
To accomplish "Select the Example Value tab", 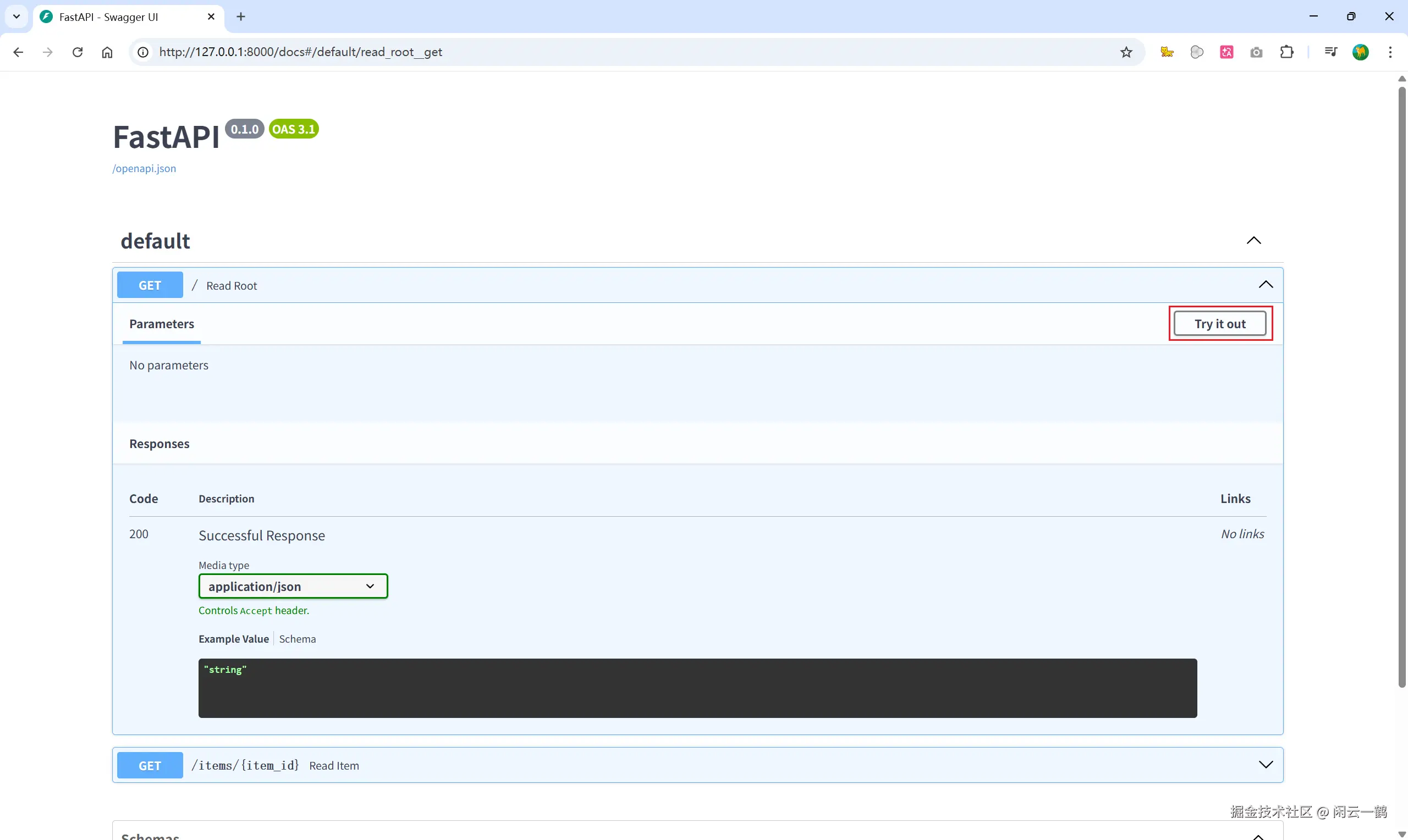I will 233,638.
